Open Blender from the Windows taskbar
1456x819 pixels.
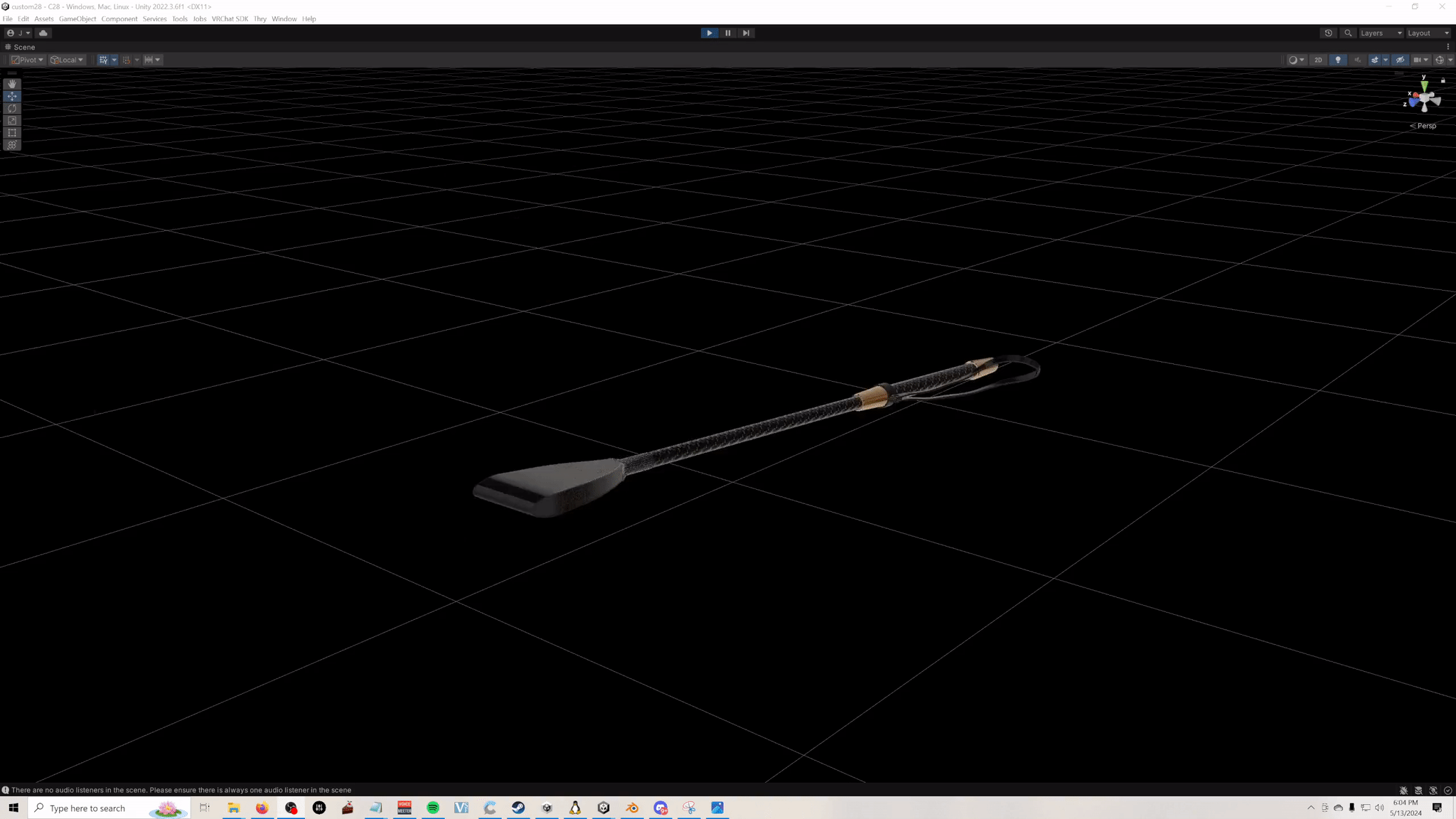[632, 808]
